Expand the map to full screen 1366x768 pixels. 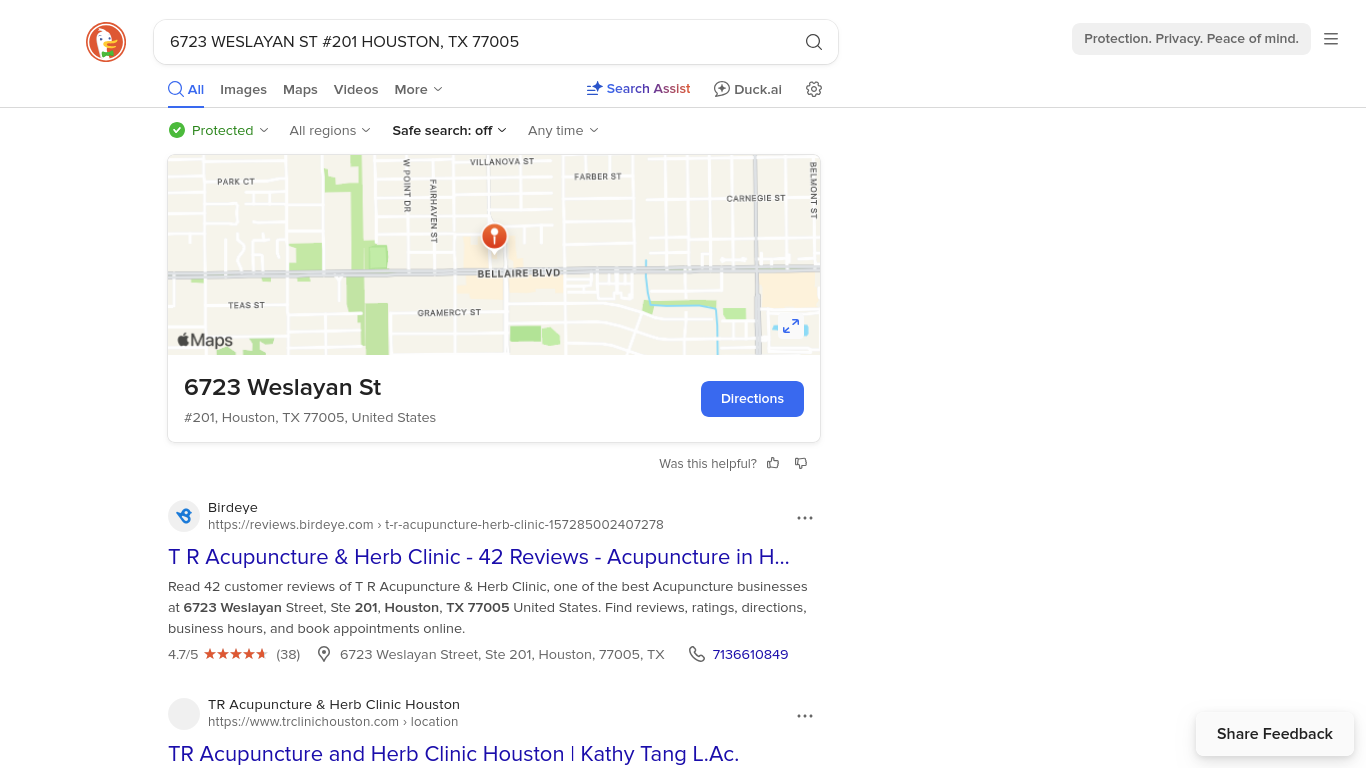tap(791, 326)
